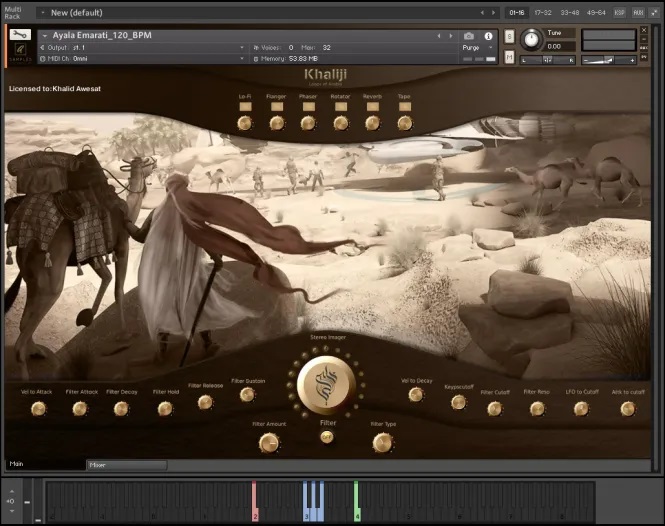Click the instrument volume slider
This screenshot has height=526, width=665.
[608, 59]
